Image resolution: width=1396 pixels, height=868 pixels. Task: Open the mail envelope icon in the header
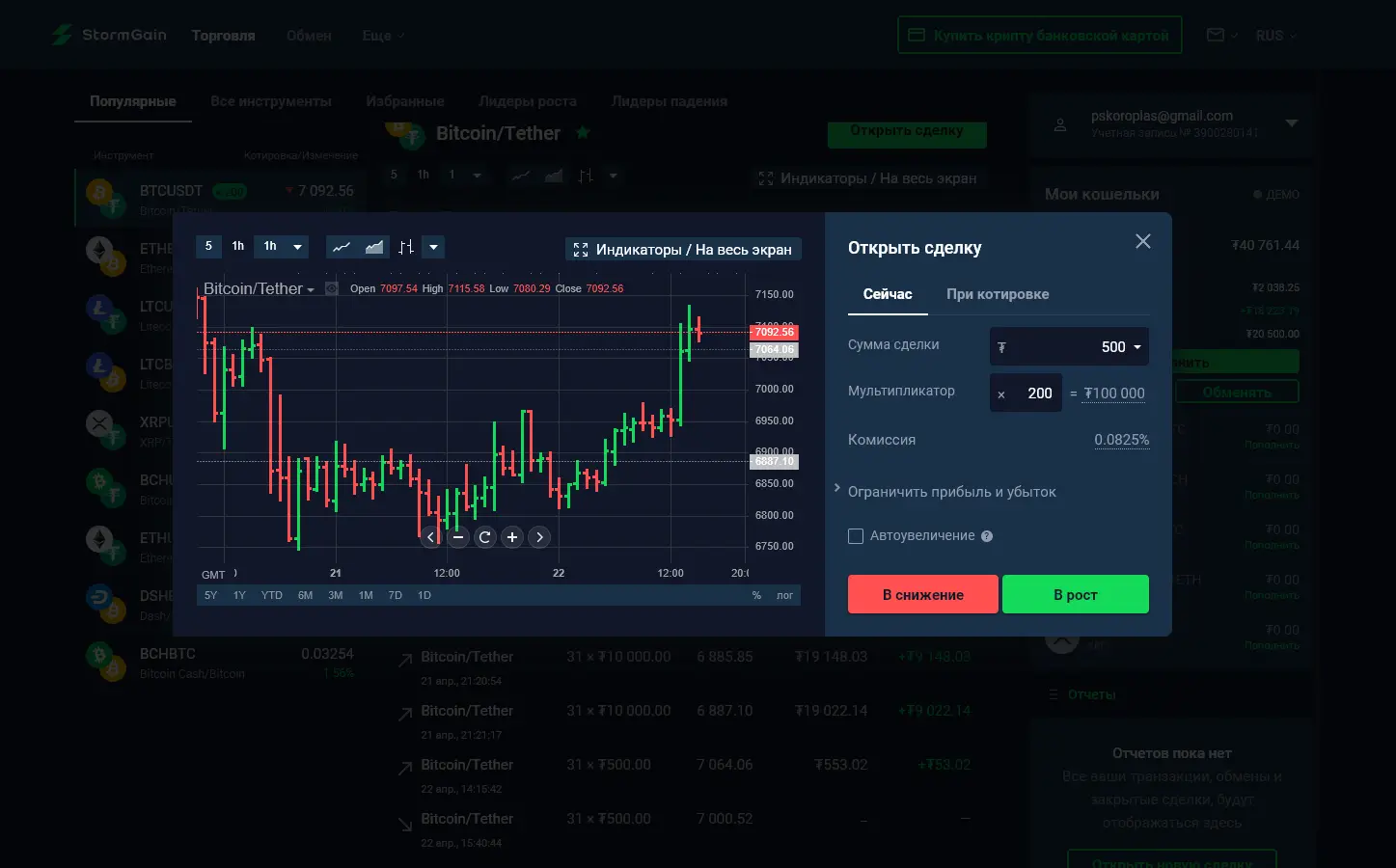(x=1216, y=35)
